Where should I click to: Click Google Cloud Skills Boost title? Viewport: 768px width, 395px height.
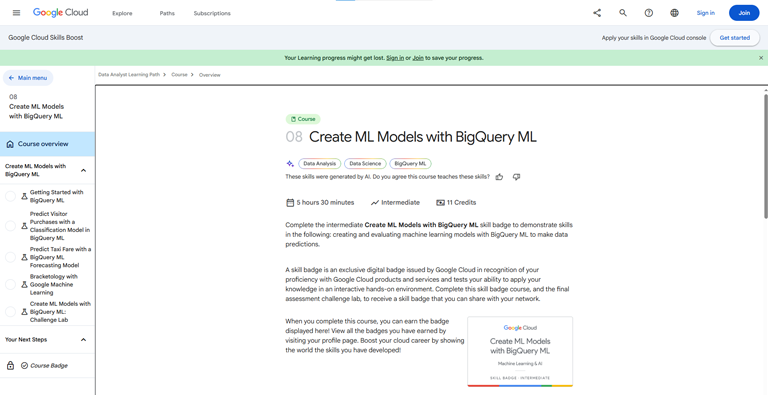(x=46, y=38)
